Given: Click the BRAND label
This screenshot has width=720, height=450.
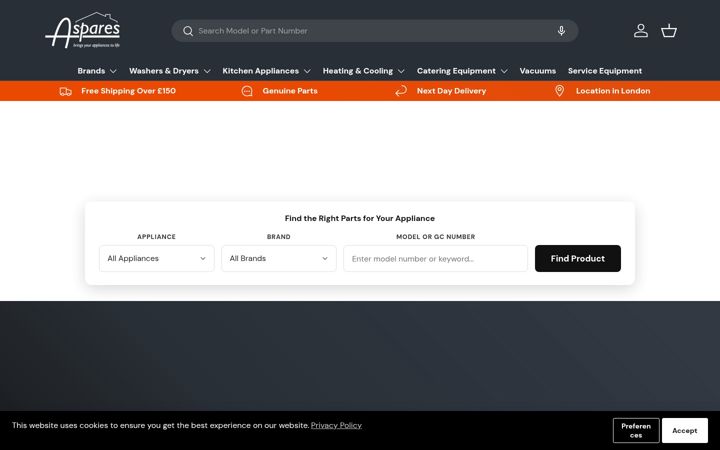Looking at the screenshot, I should [x=279, y=237].
